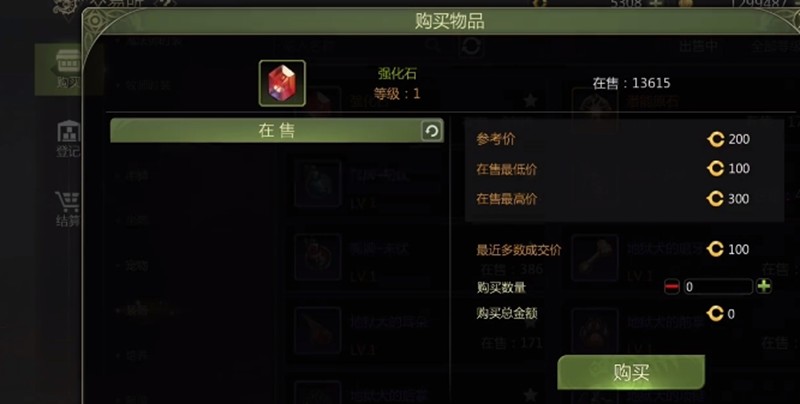Screen dimensions: 800x404
Task: Decrease purchase quantity with red minus
Action: click(672, 287)
